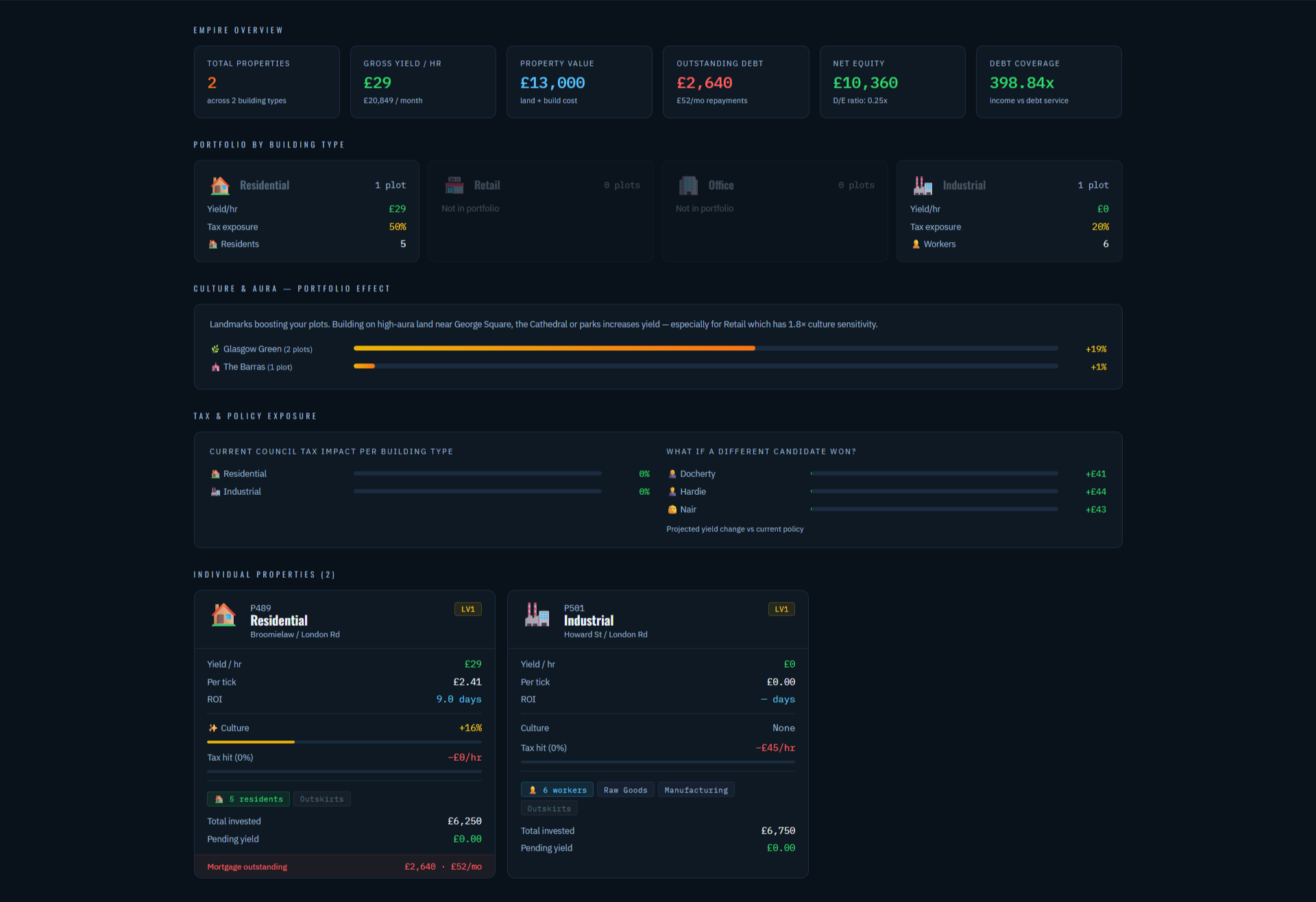Click the -£45/hr tax hit value
Image resolution: width=1316 pixels, height=902 pixels.
click(775, 748)
